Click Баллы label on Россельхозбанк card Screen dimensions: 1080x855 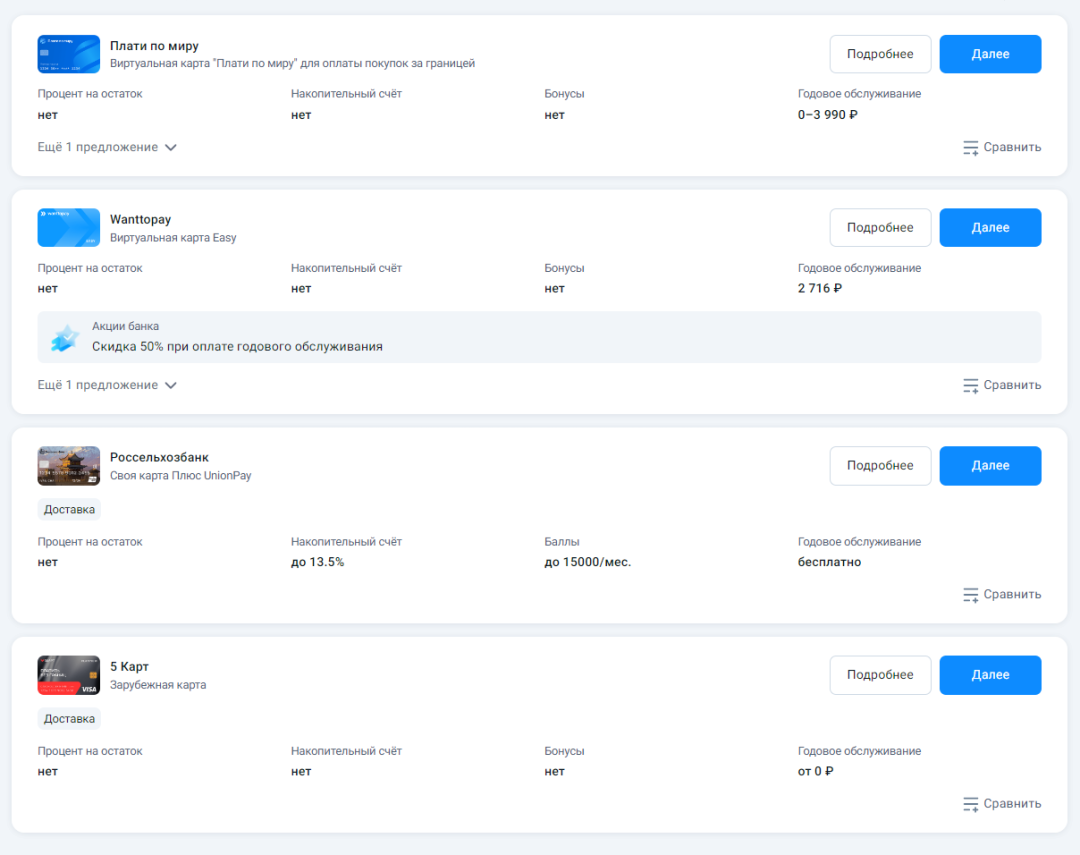(x=561, y=542)
